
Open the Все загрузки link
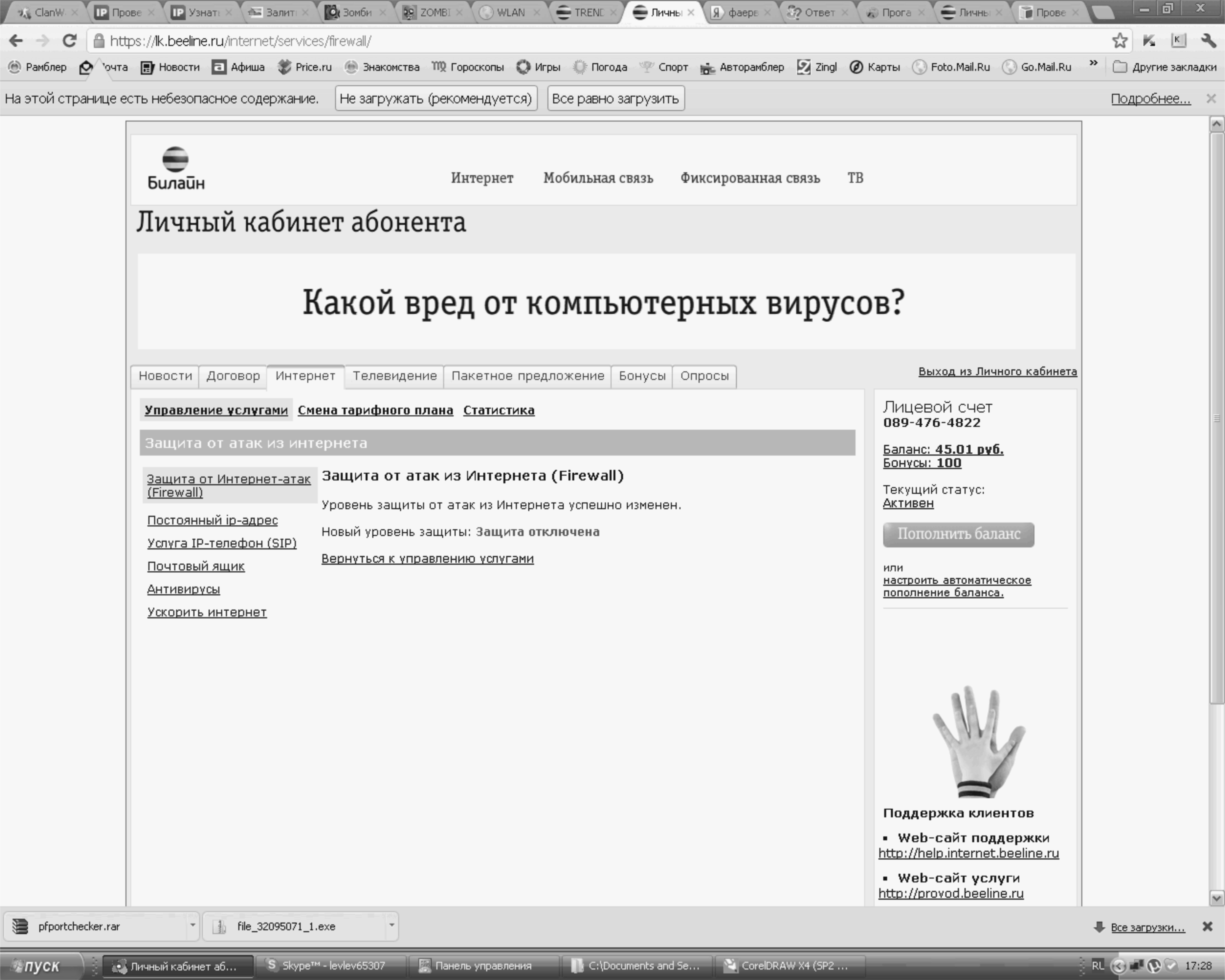1148,927
